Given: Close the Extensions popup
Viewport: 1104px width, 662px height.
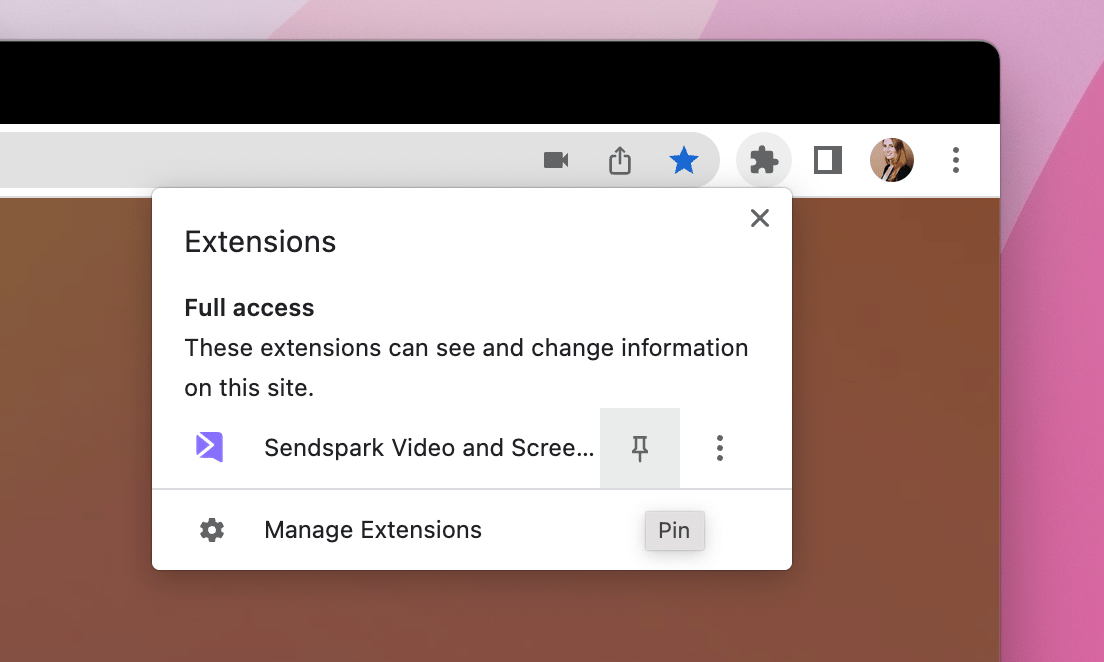Looking at the screenshot, I should [760, 218].
